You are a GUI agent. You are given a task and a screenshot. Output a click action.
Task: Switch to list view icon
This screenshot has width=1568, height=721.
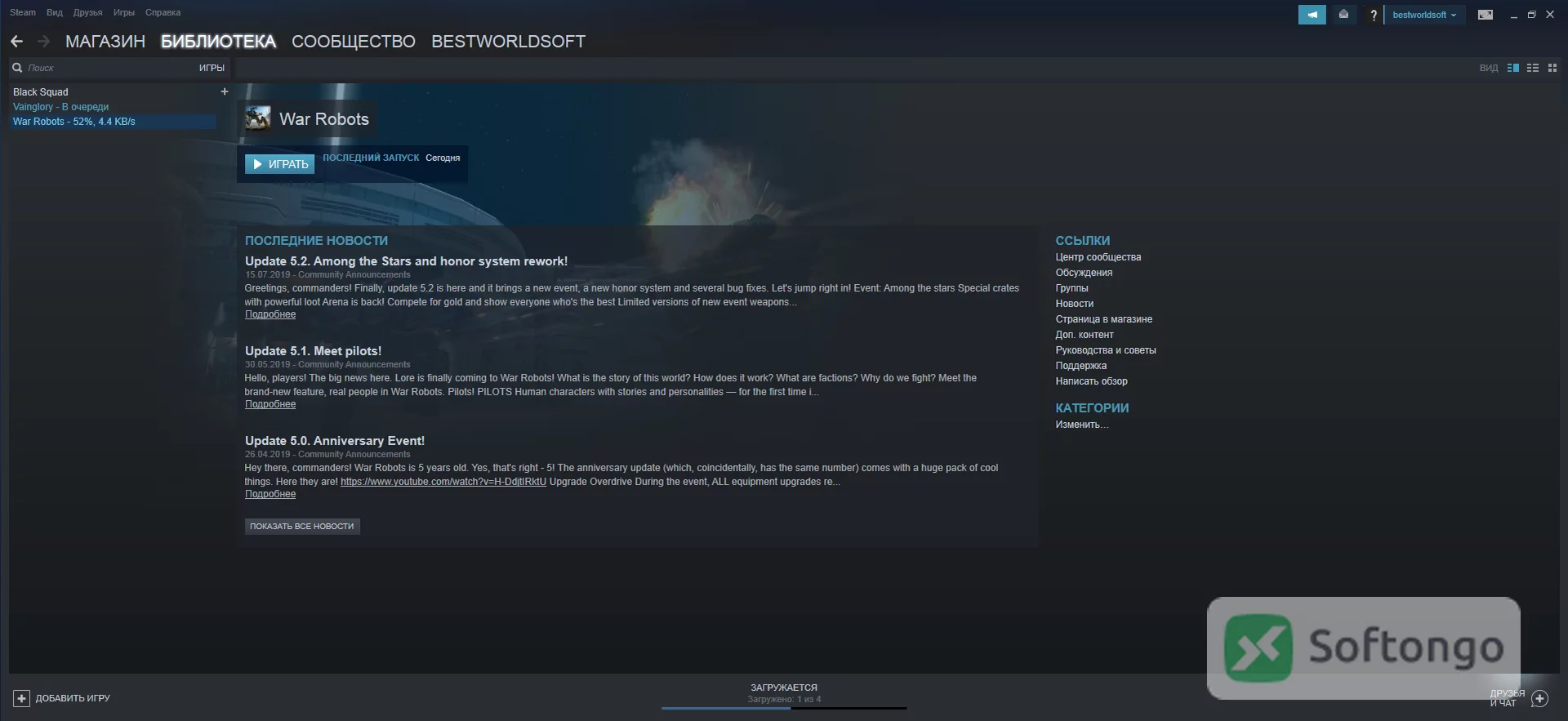[1533, 68]
